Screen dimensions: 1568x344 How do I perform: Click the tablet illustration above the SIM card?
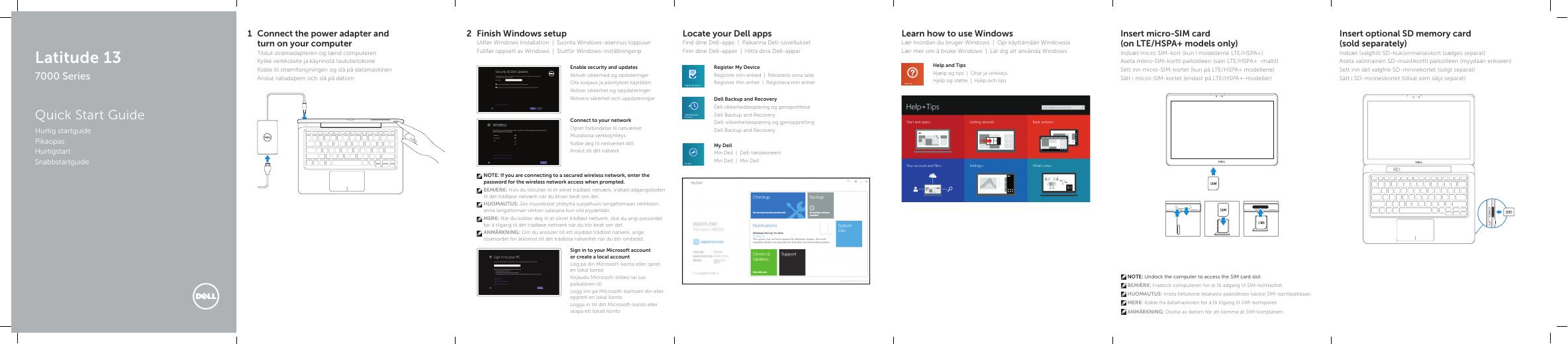pos(1222,129)
